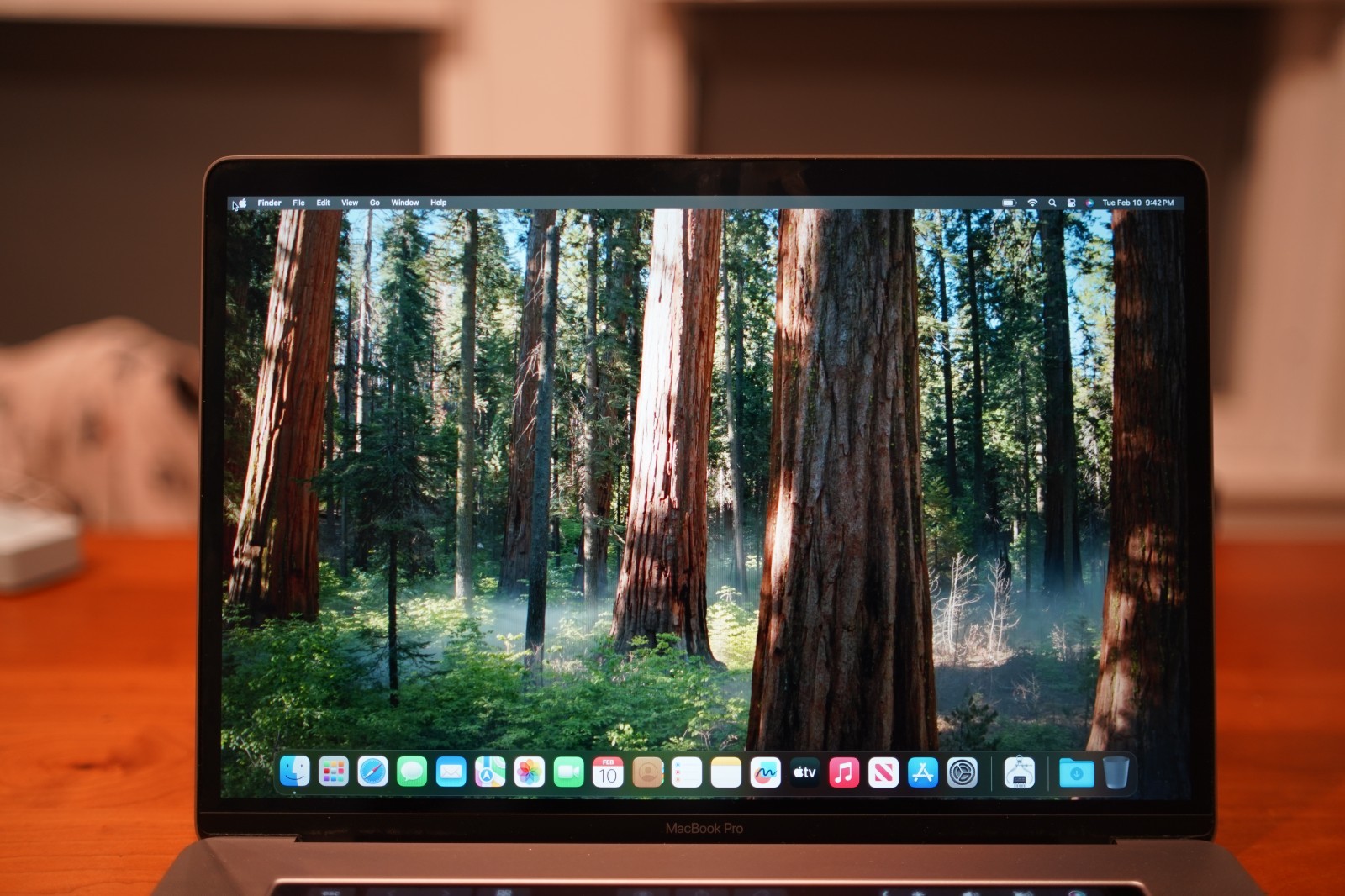1345x896 pixels.
Task: Open System Settings from the Dock
Action: (x=963, y=772)
